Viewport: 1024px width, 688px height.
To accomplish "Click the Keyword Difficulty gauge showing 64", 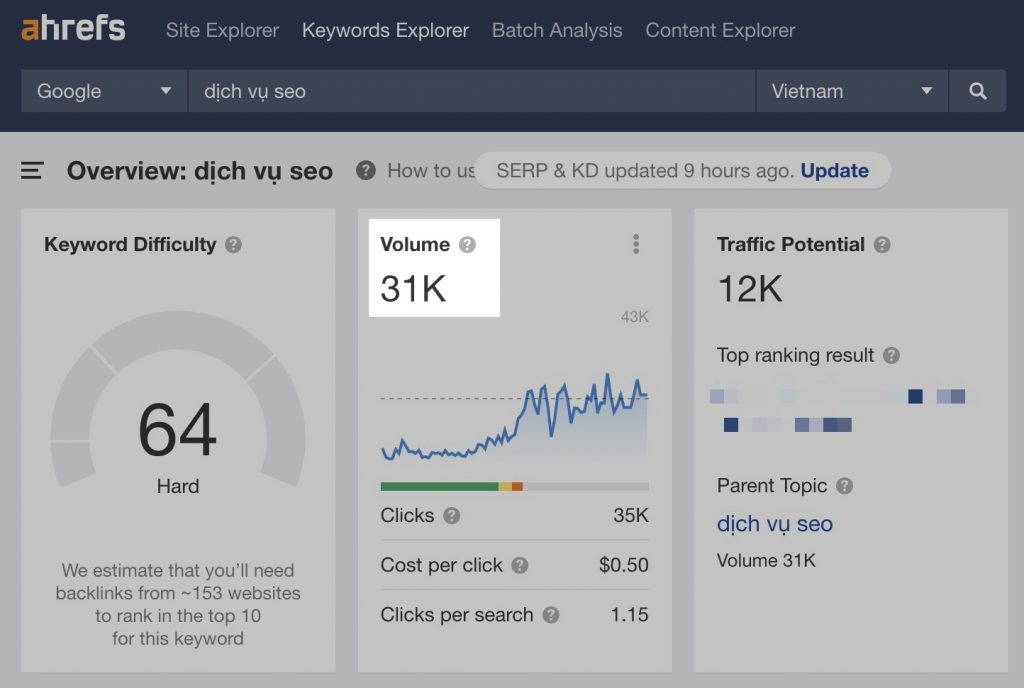I will click(x=178, y=400).
